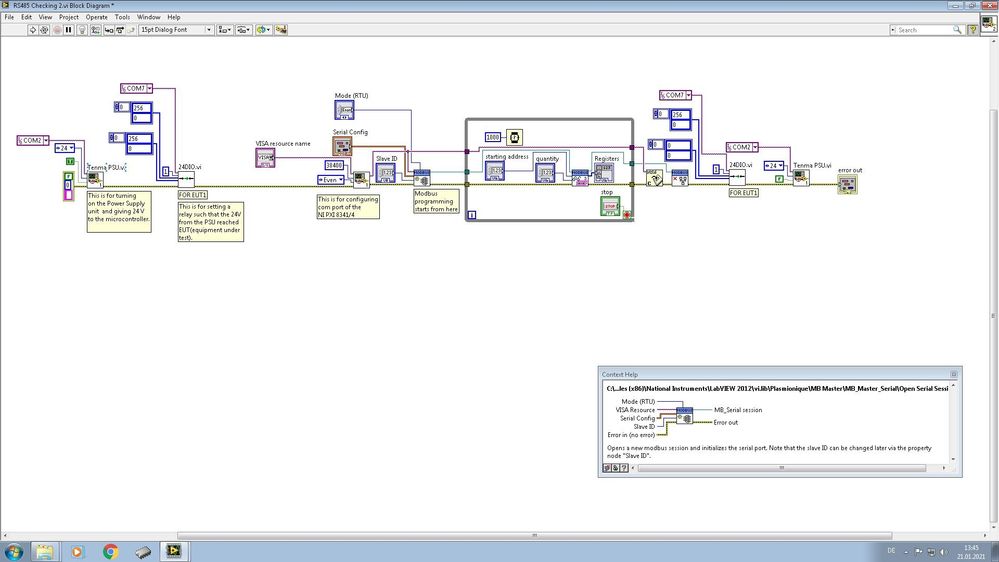Click the Step Into button
Image resolution: width=999 pixels, height=562 pixels.
coord(108,30)
